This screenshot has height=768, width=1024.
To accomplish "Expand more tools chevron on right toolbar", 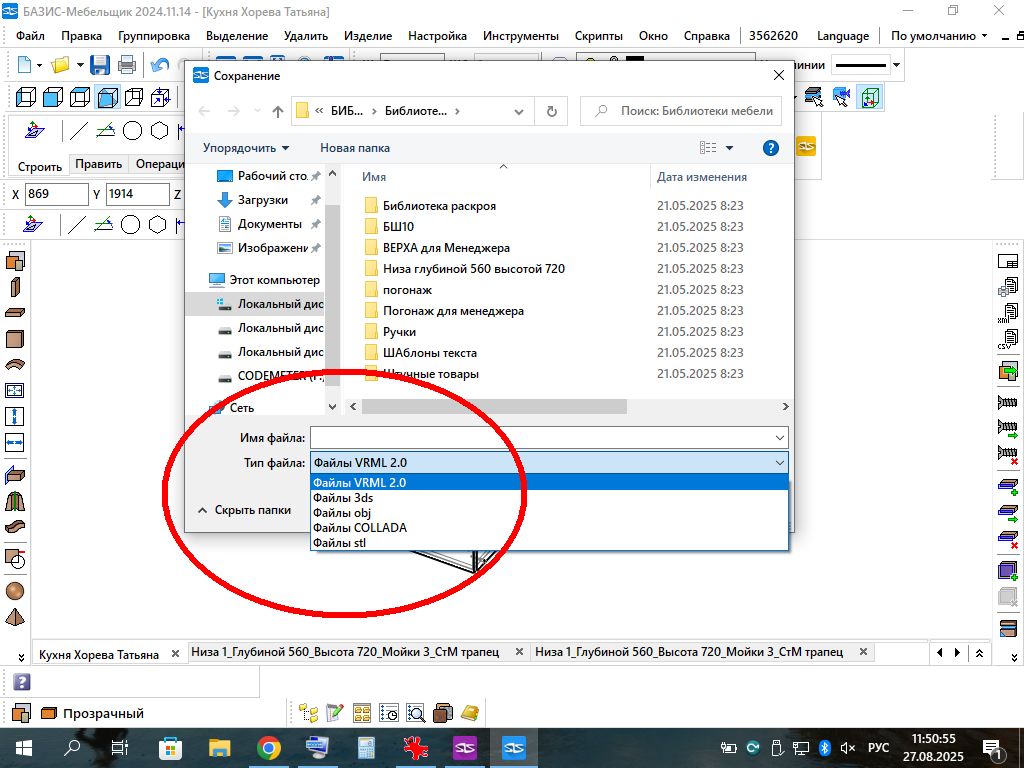I will coord(1014,658).
